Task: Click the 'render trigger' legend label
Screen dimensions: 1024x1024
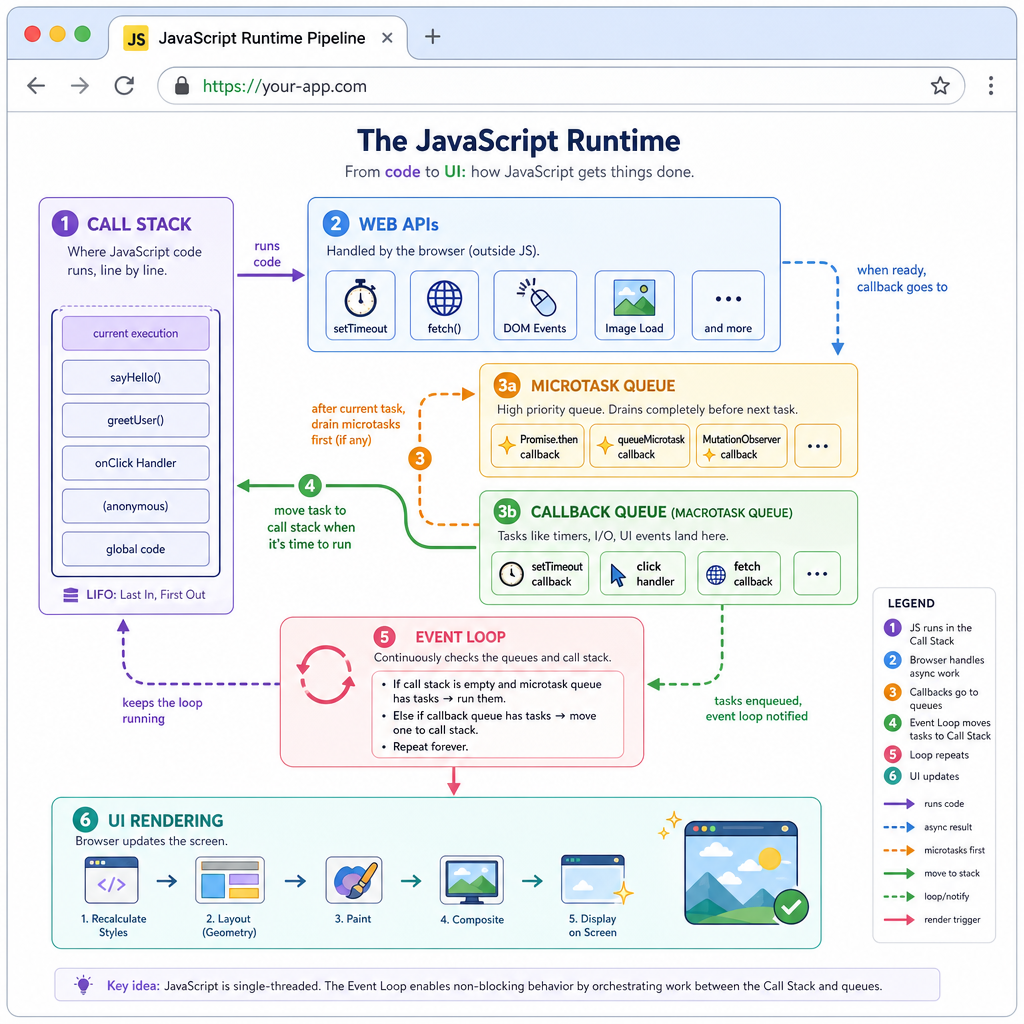Action: pyautogui.click(x=952, y=920)
